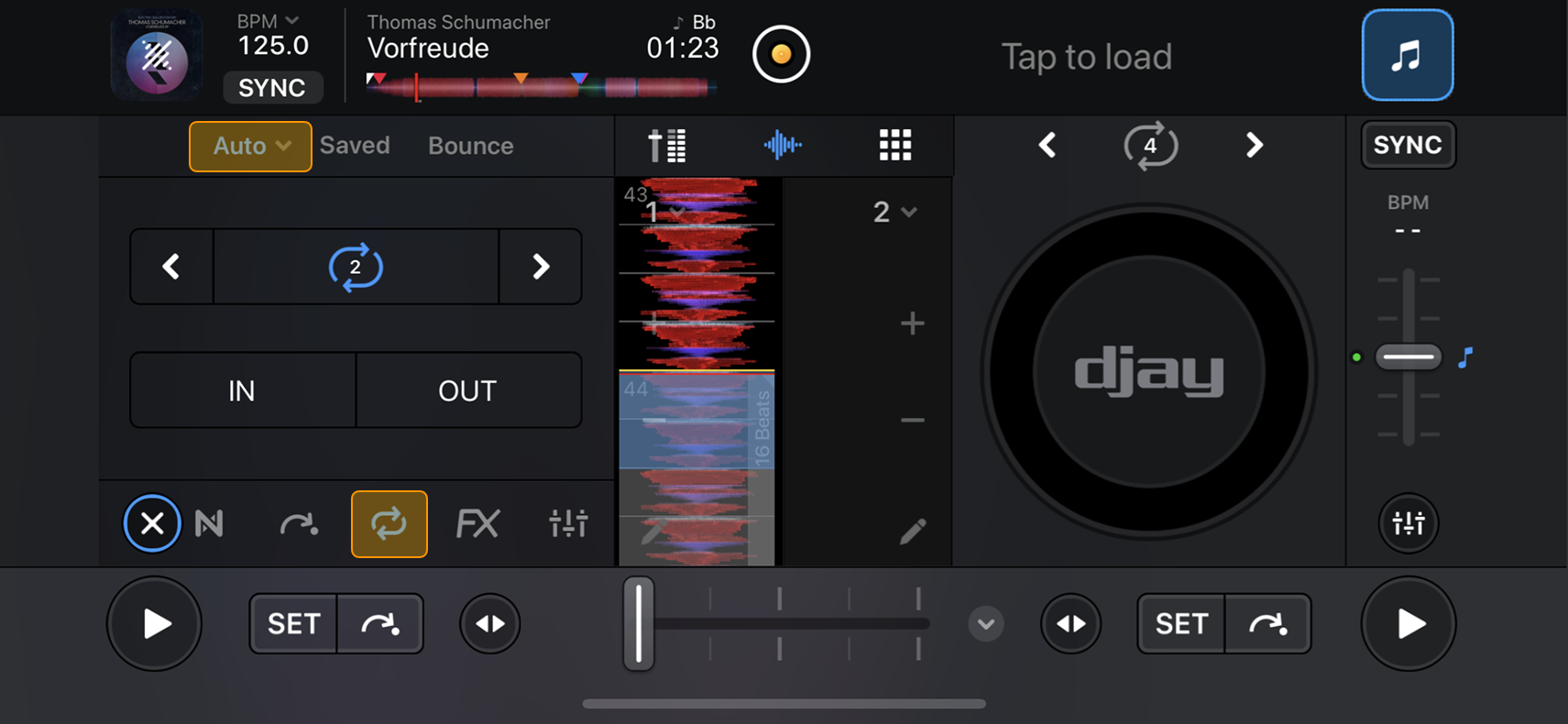Viewport: 1568px width, 724px height.
Task: Toggle SYNC on the left deck
Action: tap(272, 88)
